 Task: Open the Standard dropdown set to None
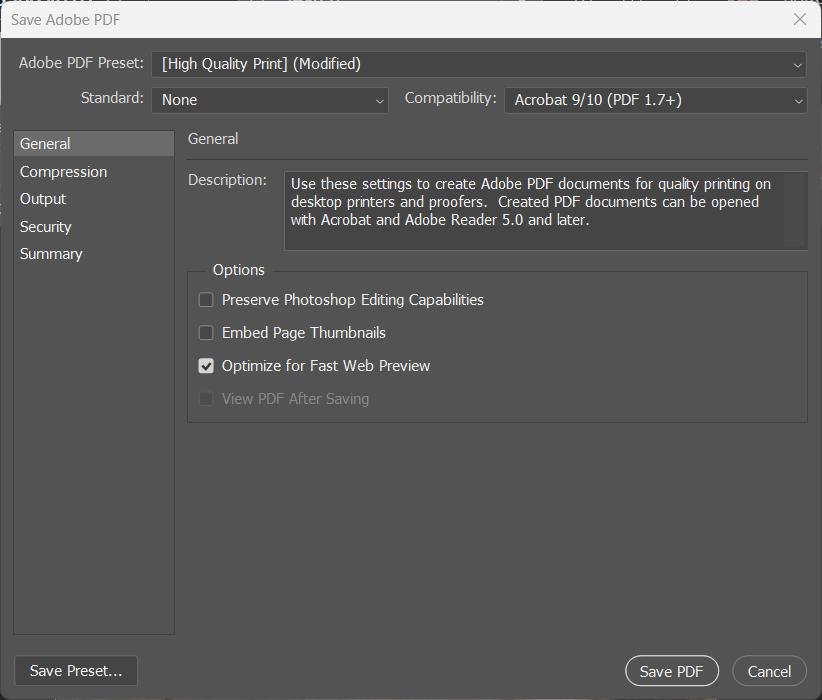tap(269, 100)
